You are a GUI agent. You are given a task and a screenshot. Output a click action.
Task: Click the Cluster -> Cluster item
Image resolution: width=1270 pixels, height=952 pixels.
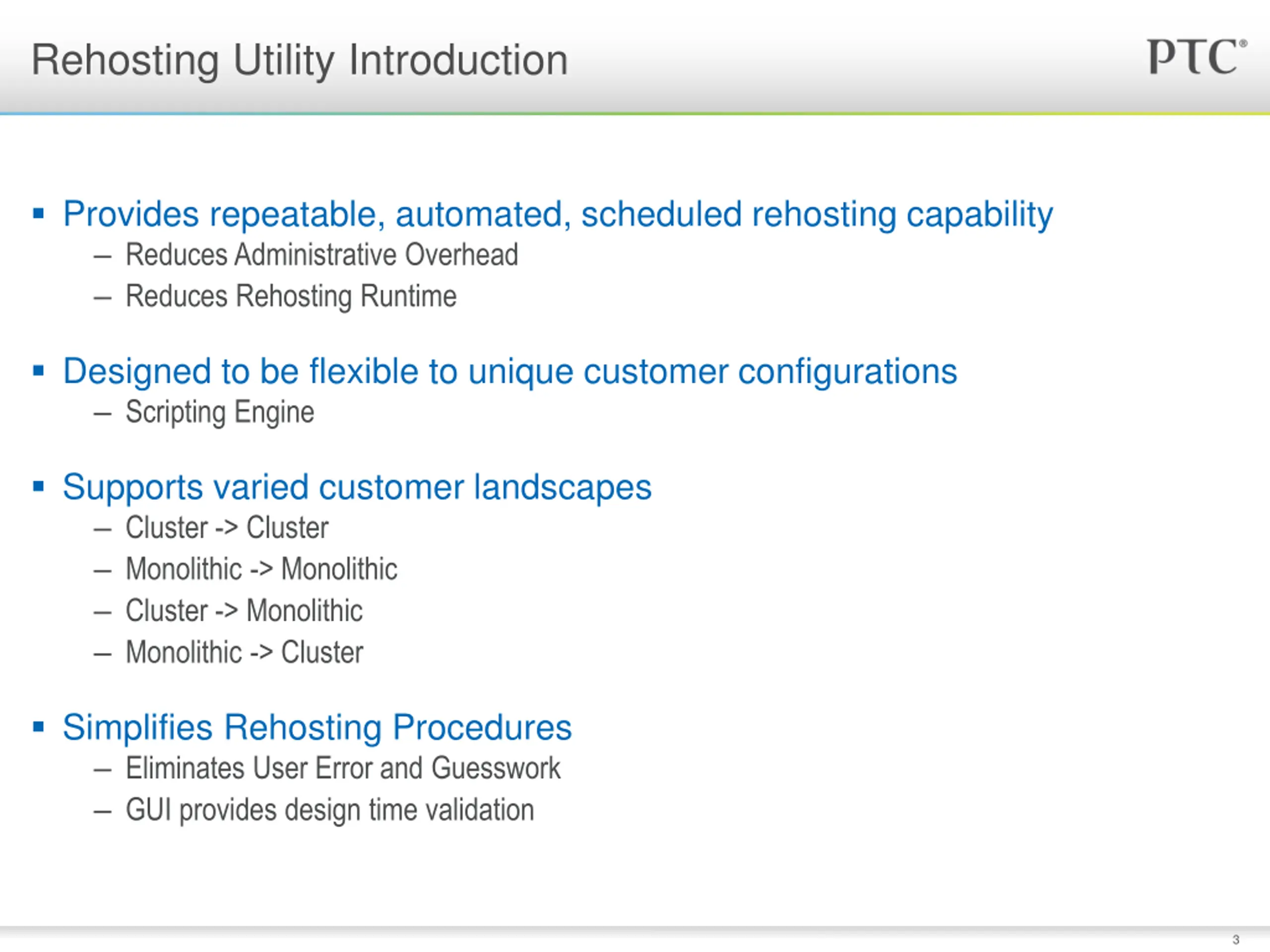[227, 528]
